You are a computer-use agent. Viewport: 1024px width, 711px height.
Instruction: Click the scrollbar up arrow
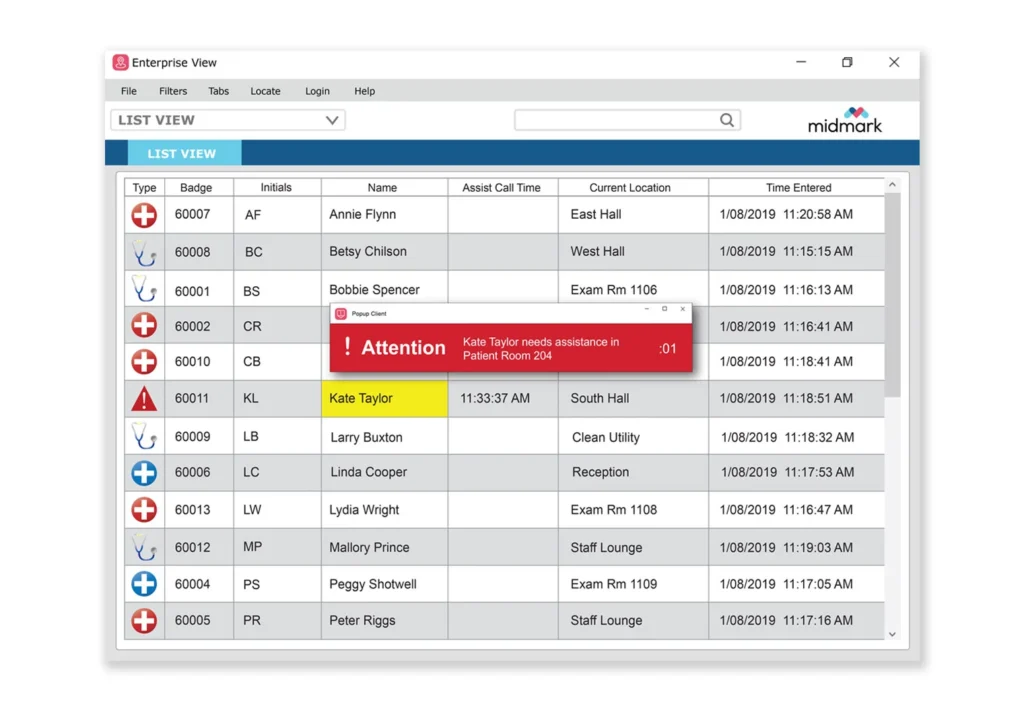[x=892, y=185]
